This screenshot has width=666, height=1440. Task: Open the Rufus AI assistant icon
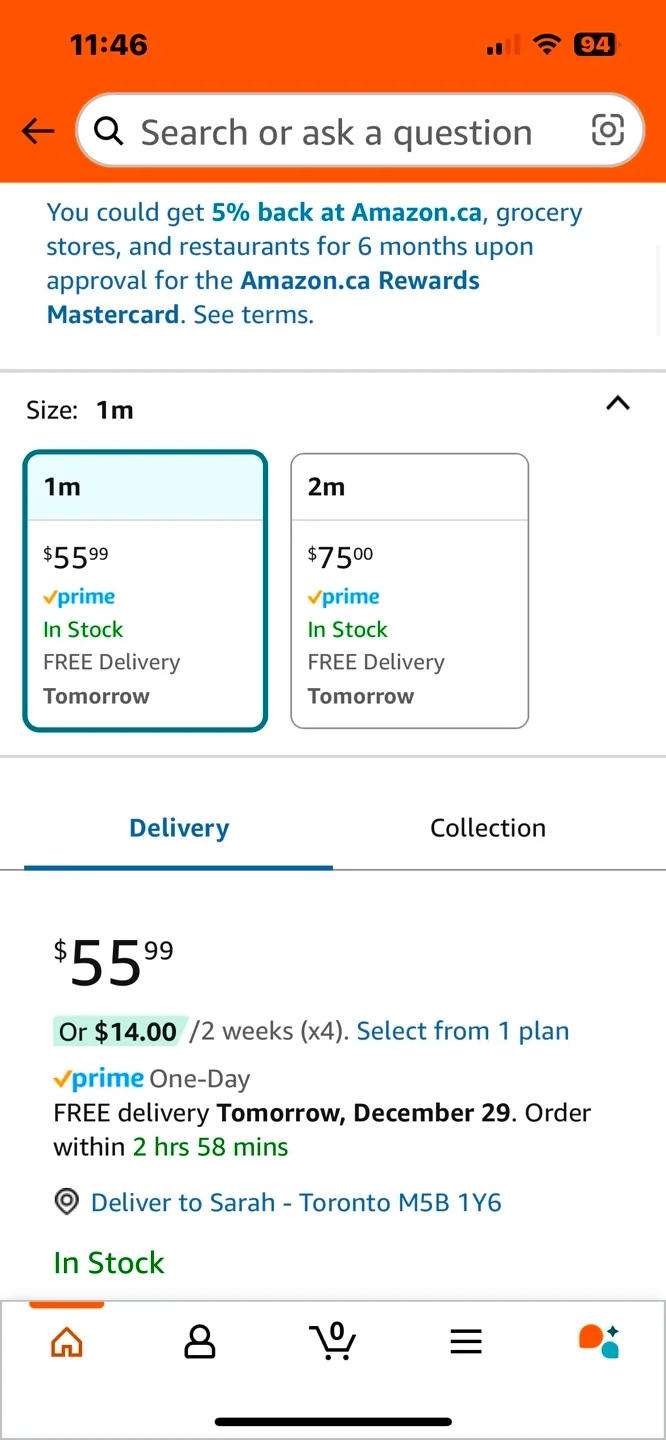coord(599,1341)
